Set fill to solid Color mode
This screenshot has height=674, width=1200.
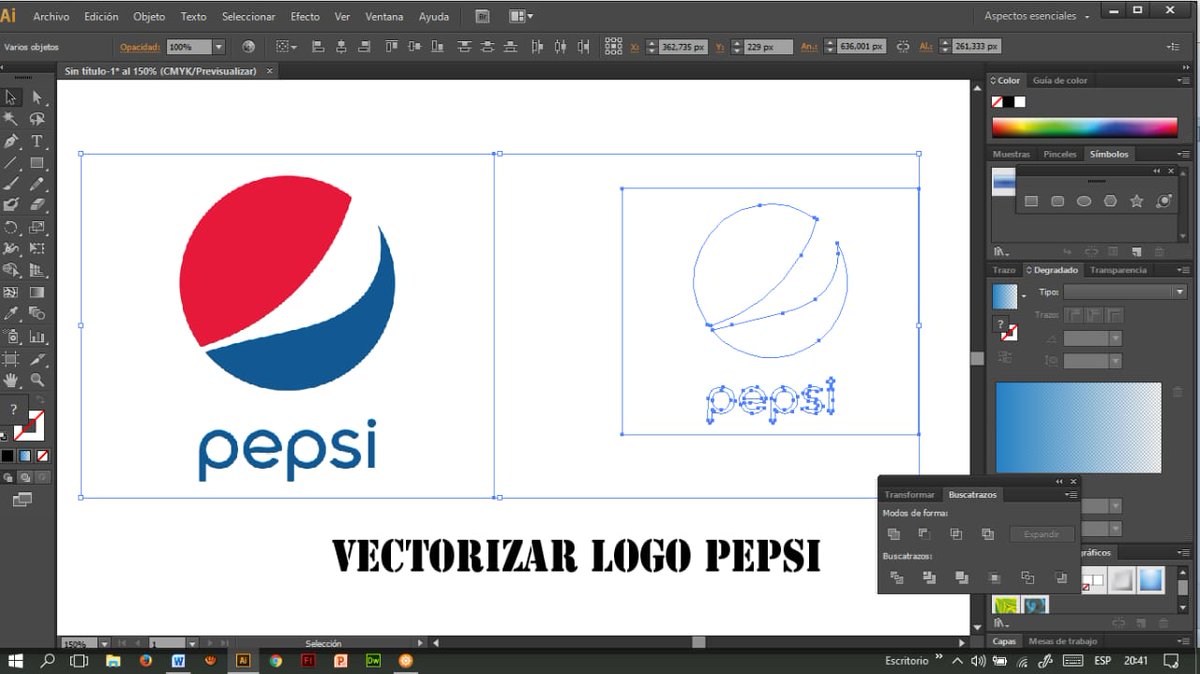click(x=8, y=455)
